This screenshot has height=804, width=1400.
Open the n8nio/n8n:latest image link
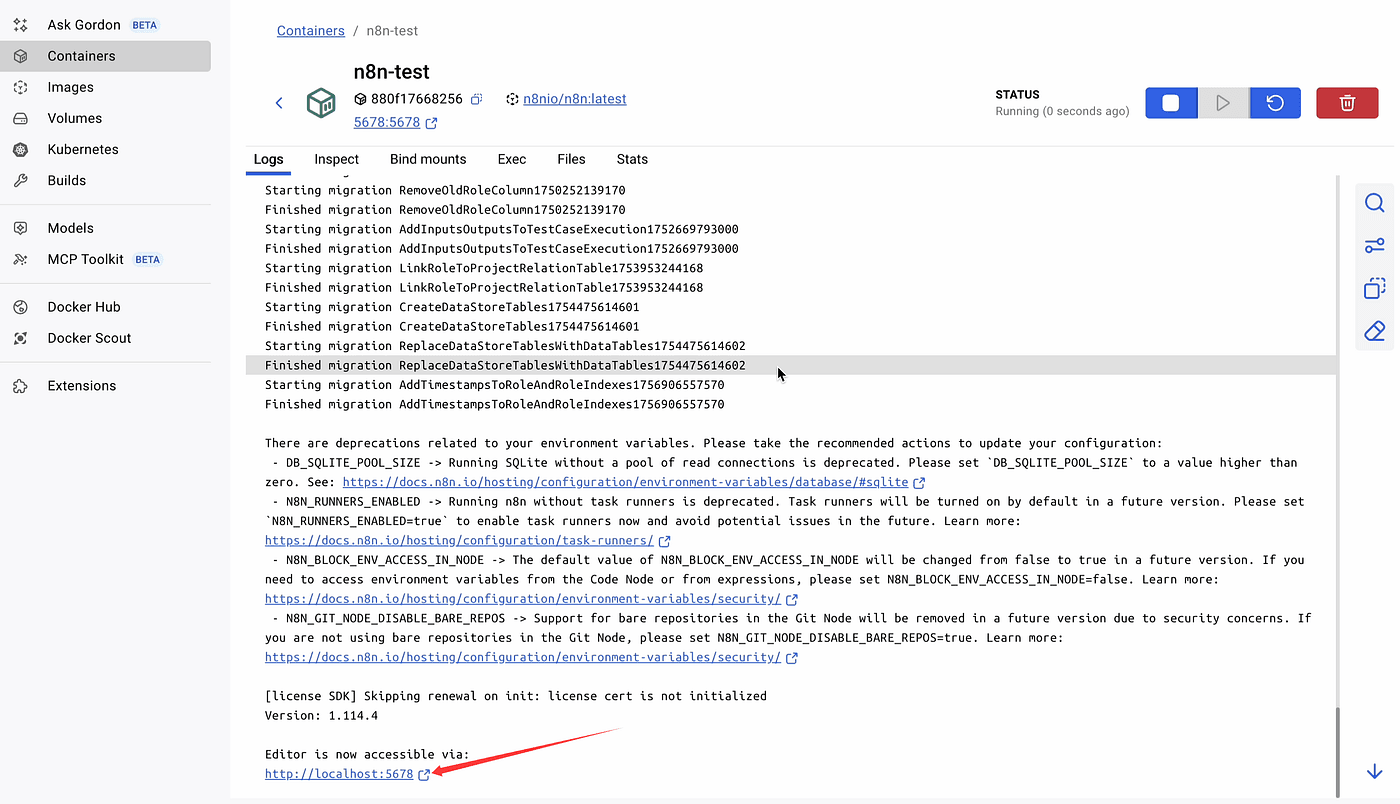574,99
